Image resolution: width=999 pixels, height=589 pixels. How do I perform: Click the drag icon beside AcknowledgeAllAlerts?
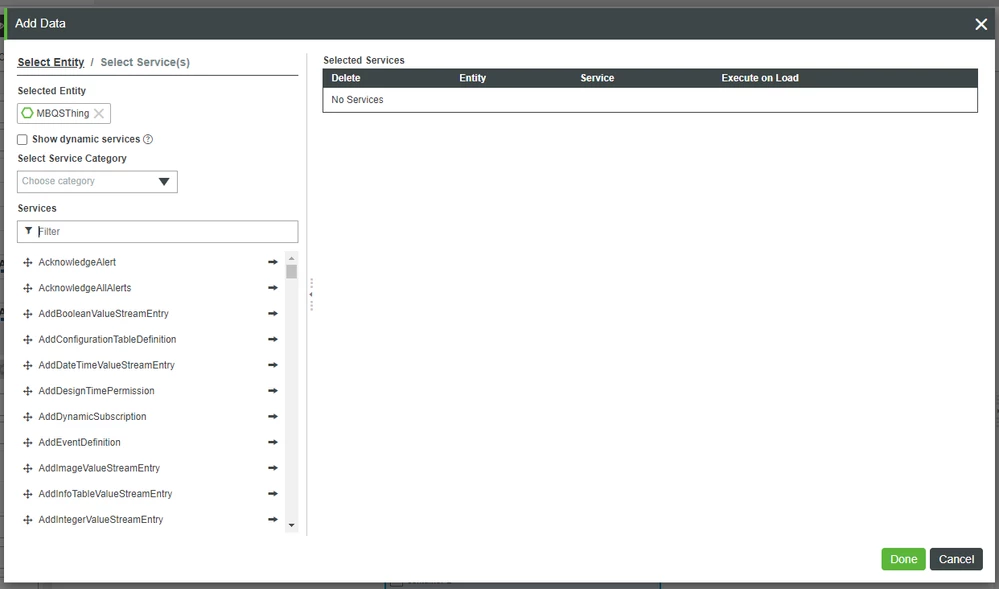coord(25,287)
